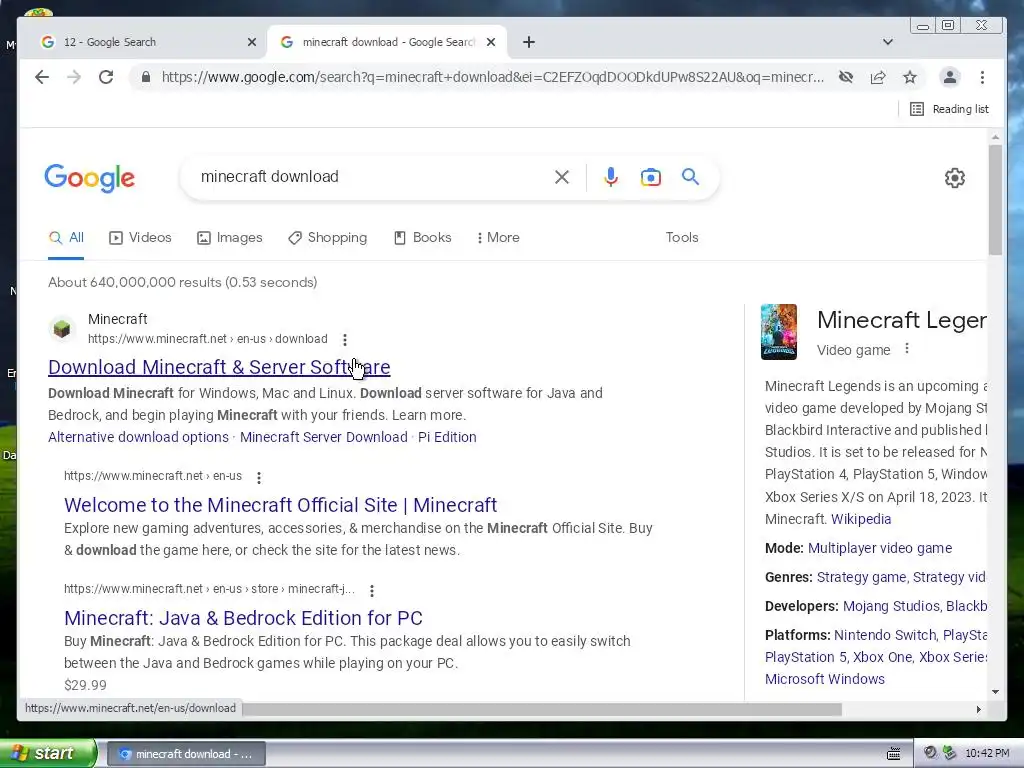Open the profile avatar icon
1024x768 pixels.
[x=950, y=77]
